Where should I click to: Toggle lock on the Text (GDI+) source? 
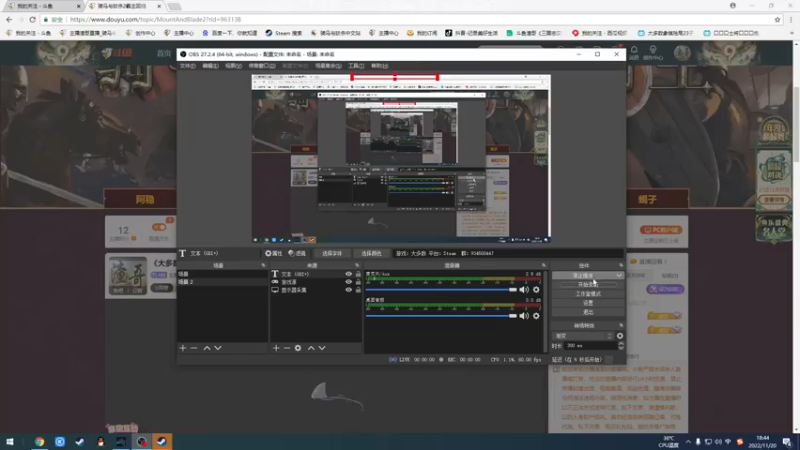tap(358, 274)
